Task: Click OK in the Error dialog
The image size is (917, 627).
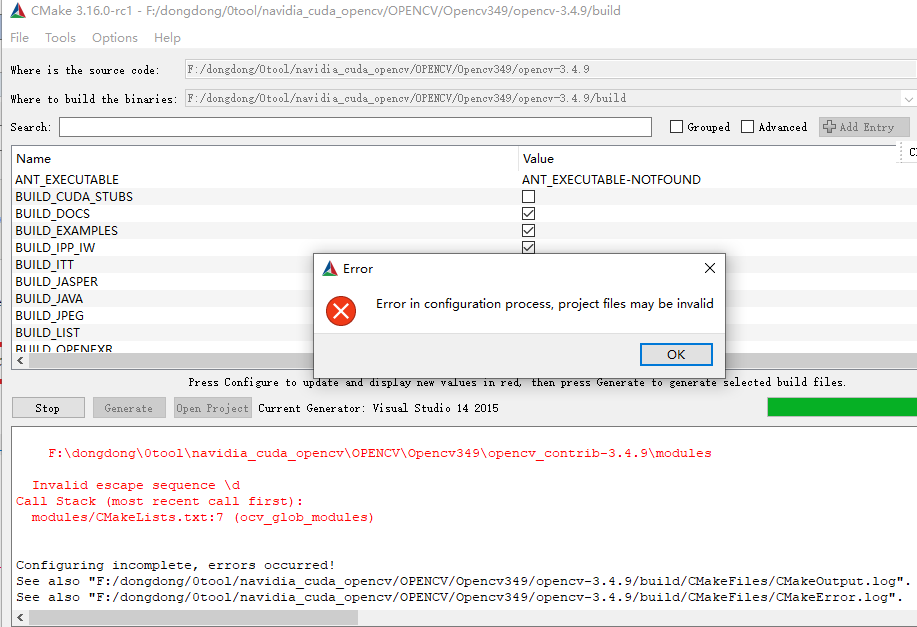Action: [x=676, y=354]
